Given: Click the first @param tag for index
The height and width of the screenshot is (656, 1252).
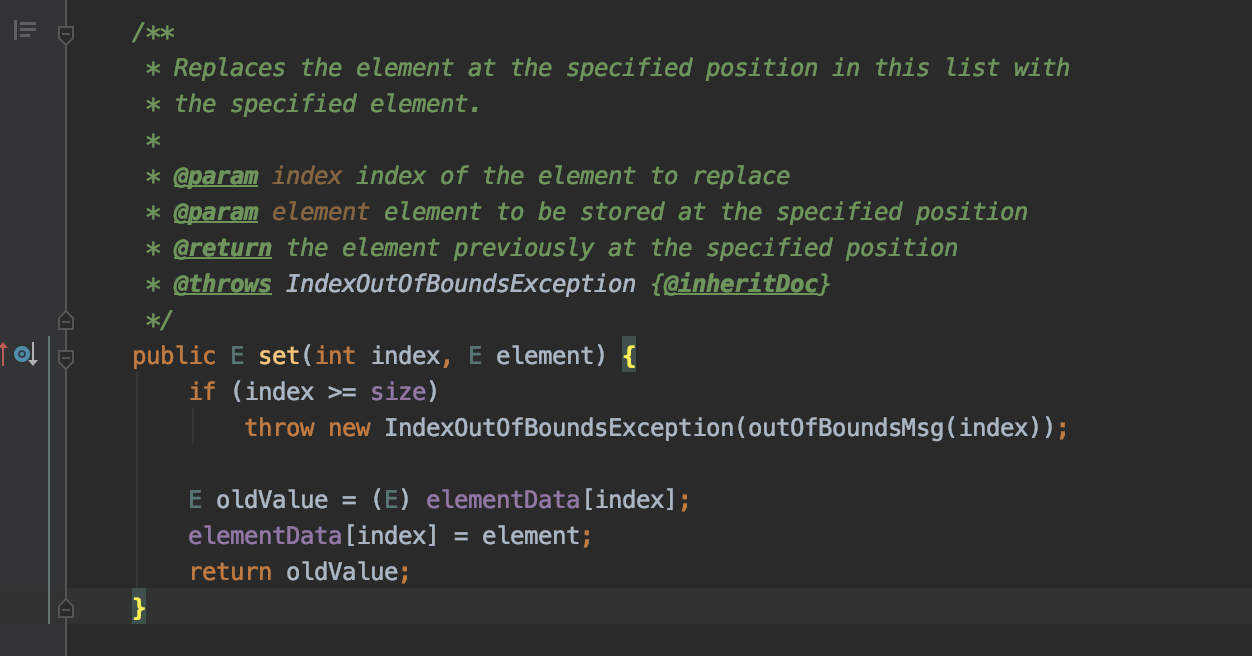Looking at the screenshot, I should (x=215, y=176).
